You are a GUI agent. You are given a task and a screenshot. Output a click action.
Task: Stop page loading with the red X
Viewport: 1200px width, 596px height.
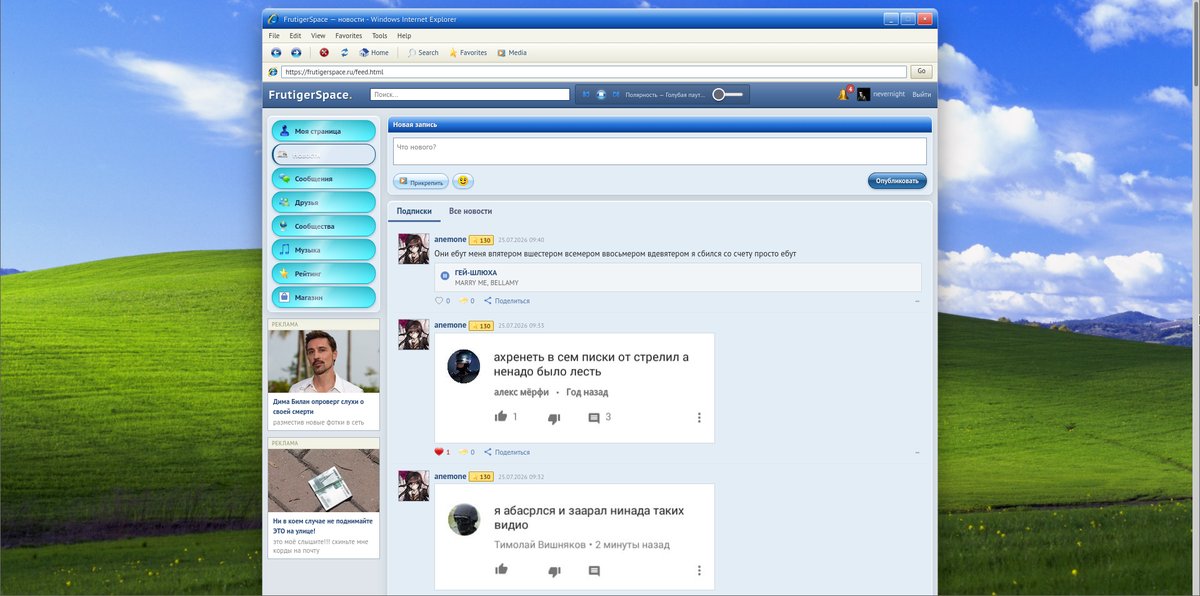324,52
